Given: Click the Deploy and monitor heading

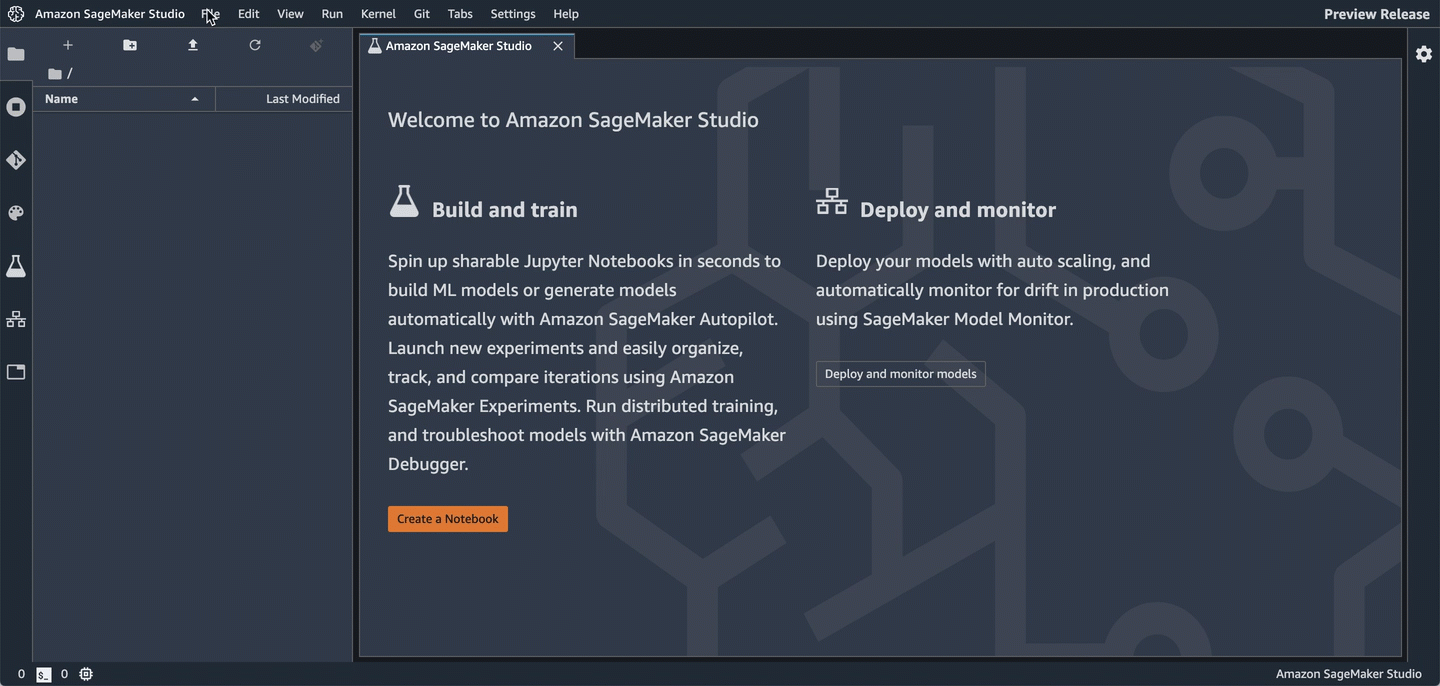Looking at the screenshot, I should [x=958, y=210].
